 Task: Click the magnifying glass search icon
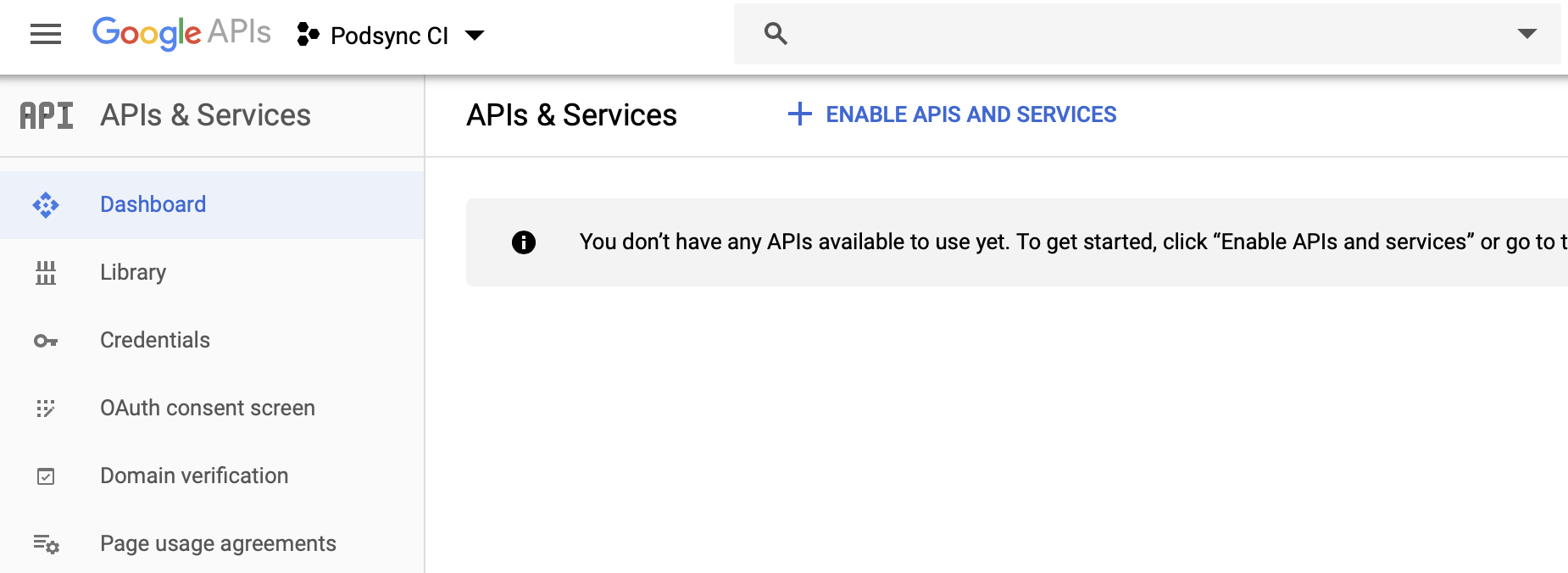pos(776,34)
